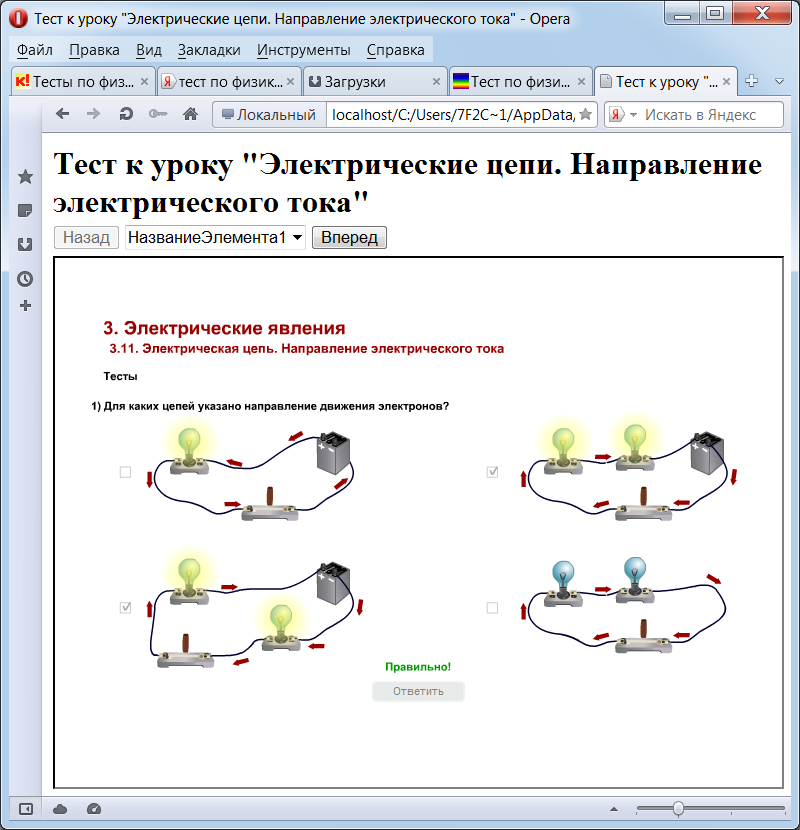Close the 'Тест по физи...' tab
The height and width of the screenshot is (830, 800).
point(581,82)
